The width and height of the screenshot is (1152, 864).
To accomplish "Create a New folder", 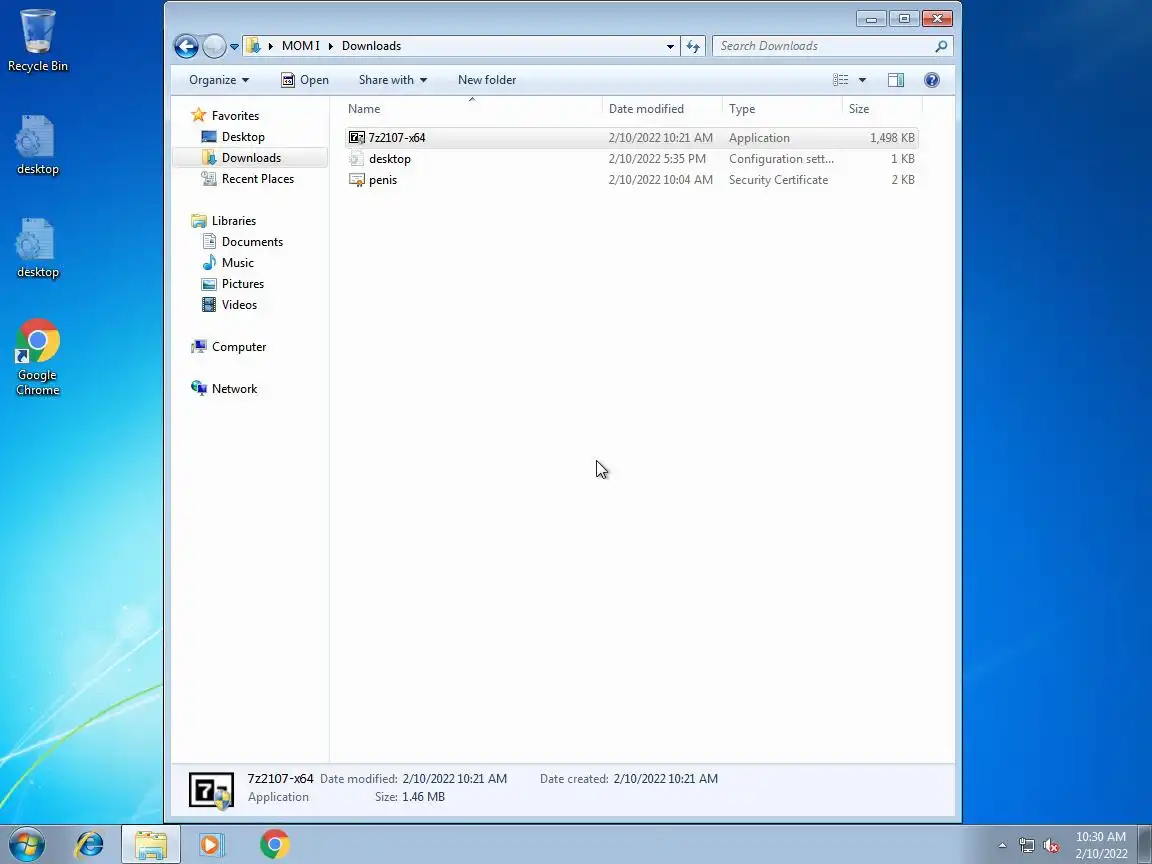I will pos(487,80).
